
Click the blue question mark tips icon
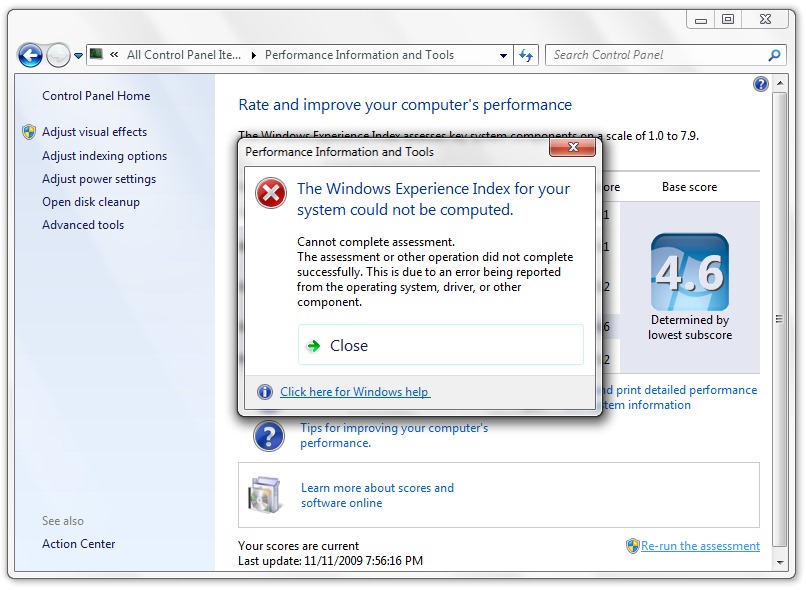coord(268,436)
